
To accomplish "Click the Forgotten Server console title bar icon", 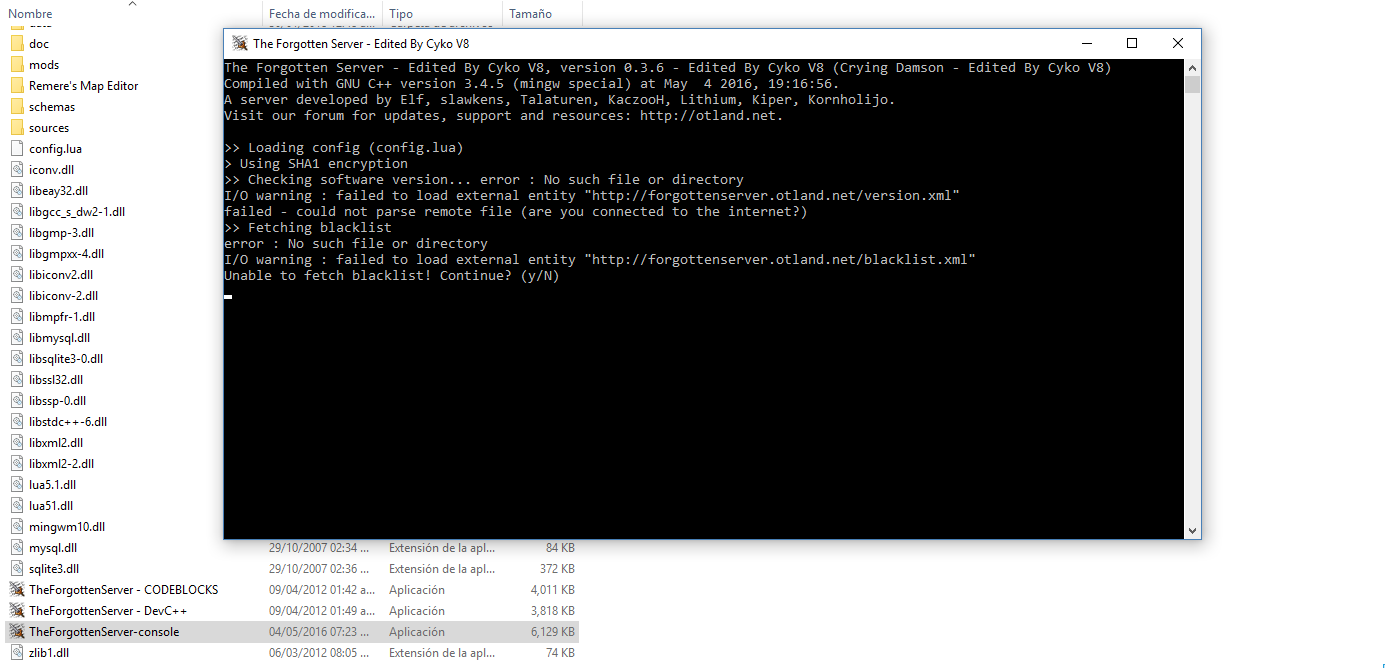I will (239, 43).
